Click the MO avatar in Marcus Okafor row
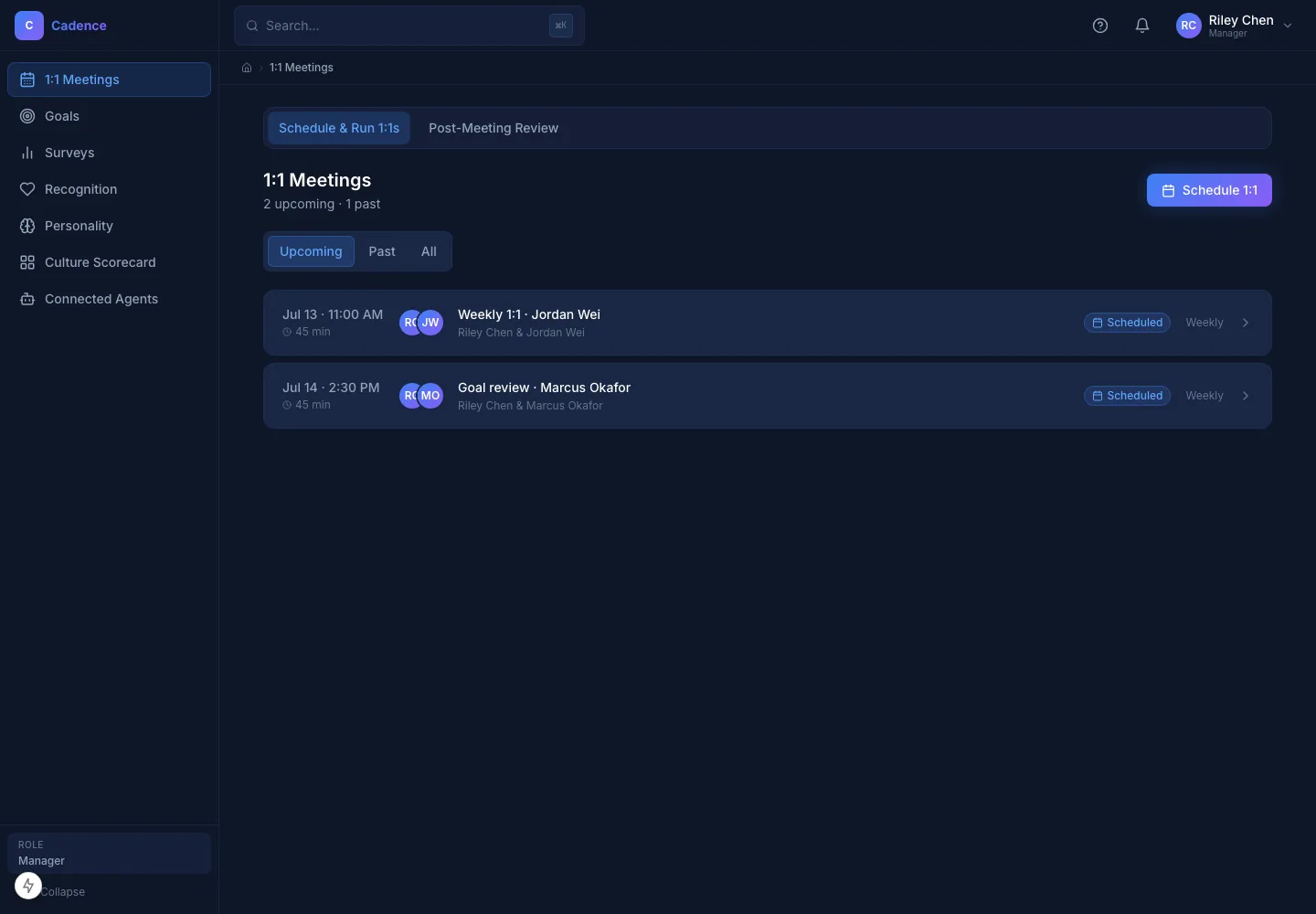Viewport: 1316px width, 914px height. pyautogui.click(x=430, y=396)
